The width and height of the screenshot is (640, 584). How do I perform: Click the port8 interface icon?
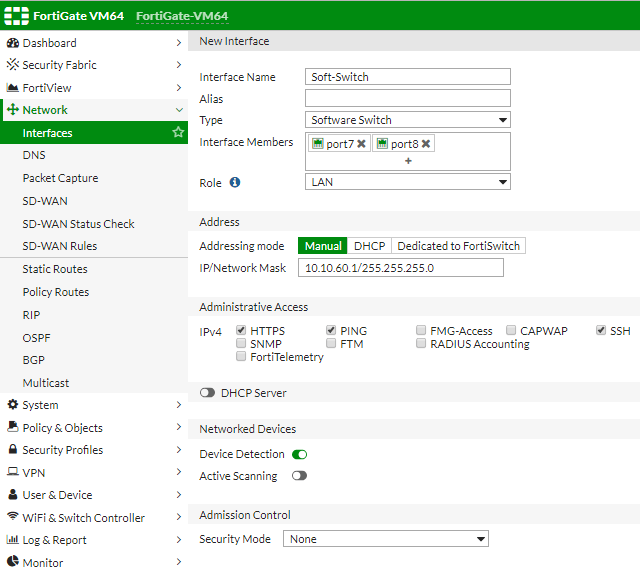382,143
